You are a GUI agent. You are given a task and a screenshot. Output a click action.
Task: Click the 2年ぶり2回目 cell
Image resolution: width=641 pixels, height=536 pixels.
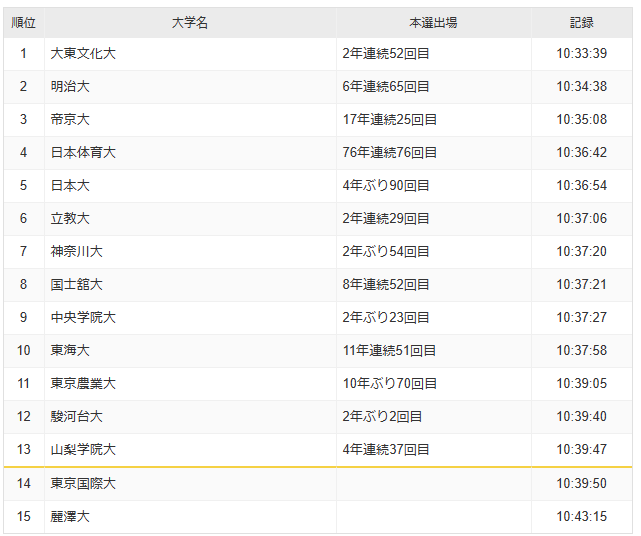coord(434,417)
